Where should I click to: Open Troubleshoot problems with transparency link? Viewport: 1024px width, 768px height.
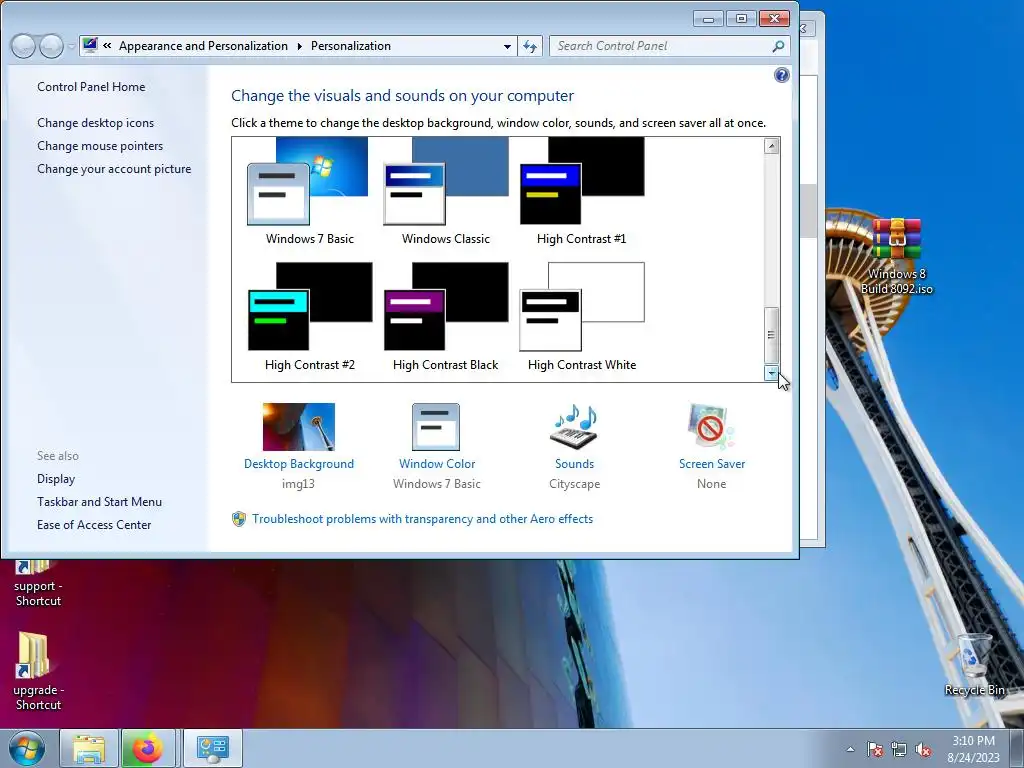point(423,519)
